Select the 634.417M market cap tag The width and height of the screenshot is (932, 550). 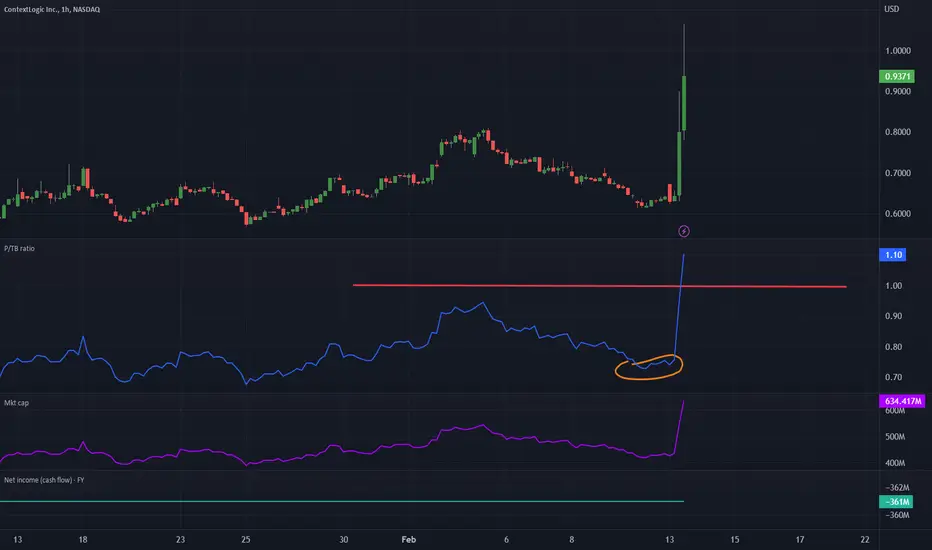[902, 401]
